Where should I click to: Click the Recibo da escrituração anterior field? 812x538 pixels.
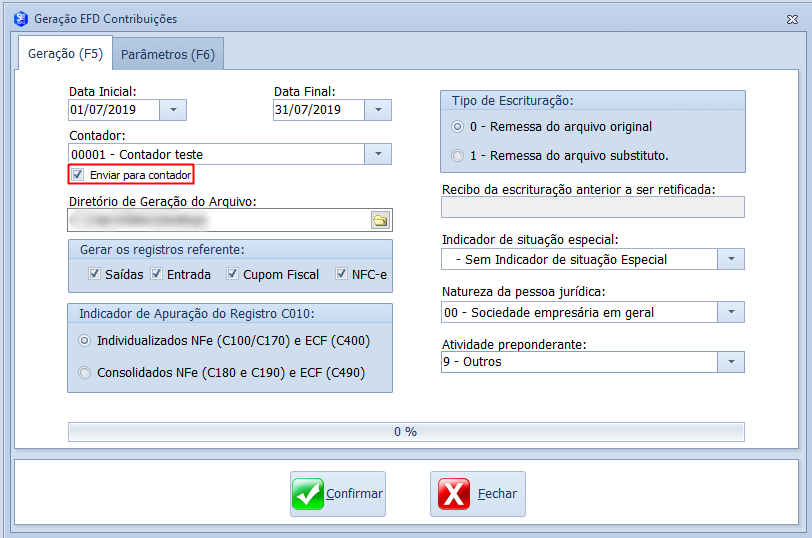pos(592,207)
